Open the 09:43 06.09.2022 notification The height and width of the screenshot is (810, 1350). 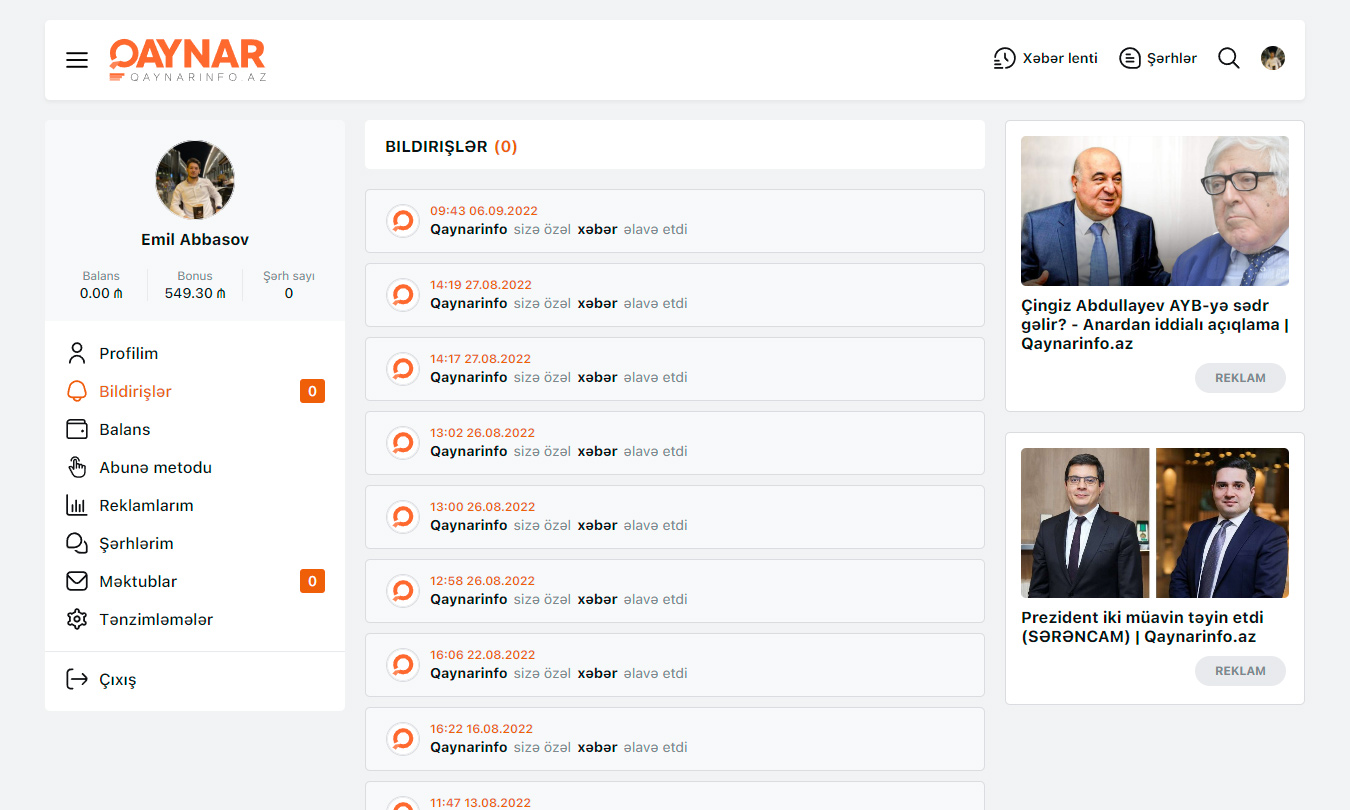coord(674,221)
